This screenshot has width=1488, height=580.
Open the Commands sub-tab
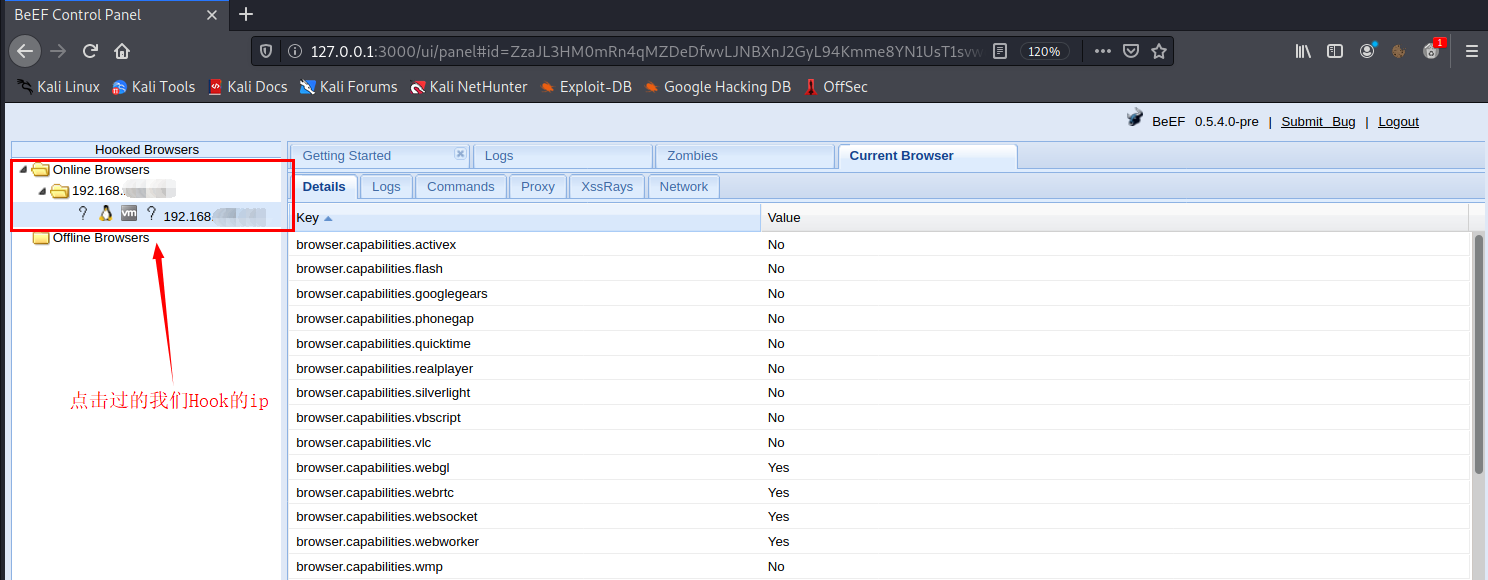[460, 187]
